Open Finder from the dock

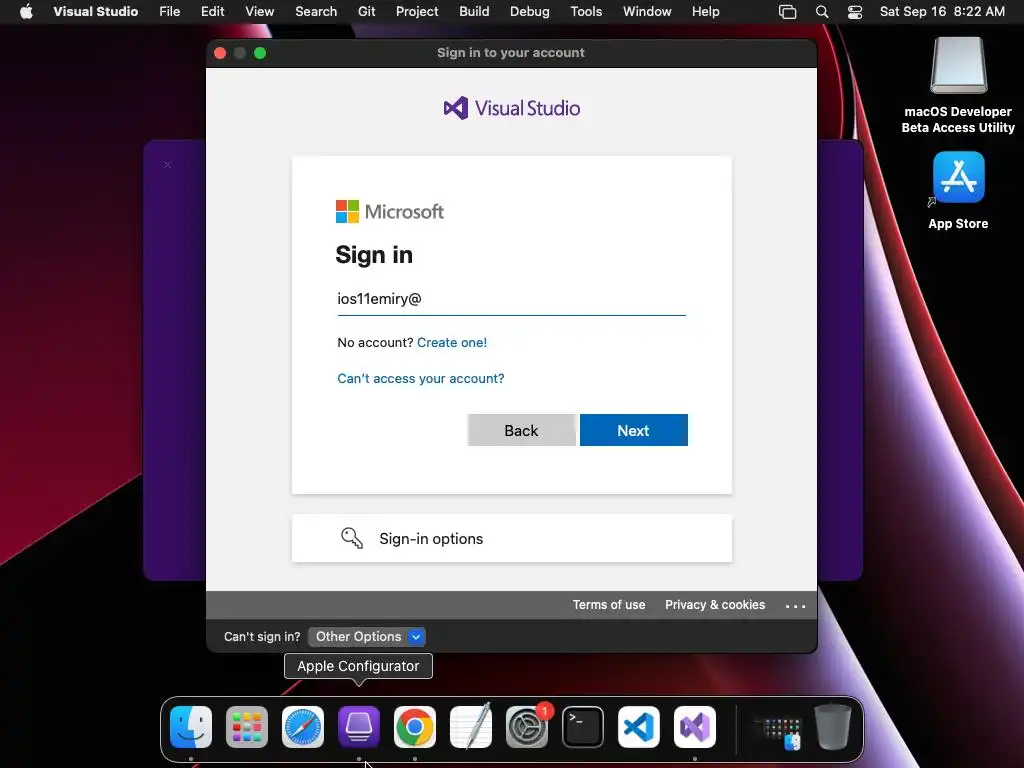(x=191, y=727)
